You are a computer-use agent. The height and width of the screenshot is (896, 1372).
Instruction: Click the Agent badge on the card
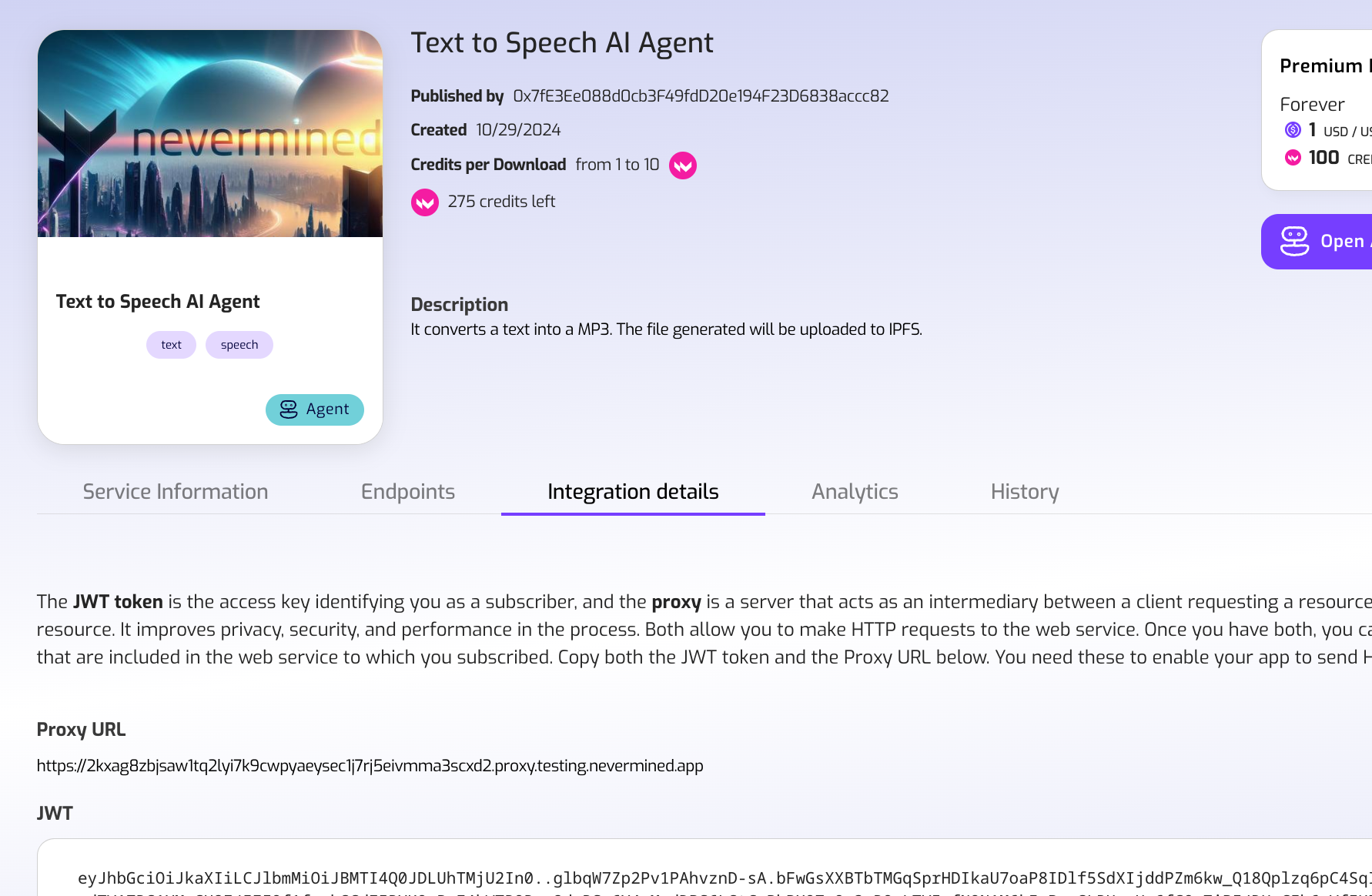pos(315,410)
